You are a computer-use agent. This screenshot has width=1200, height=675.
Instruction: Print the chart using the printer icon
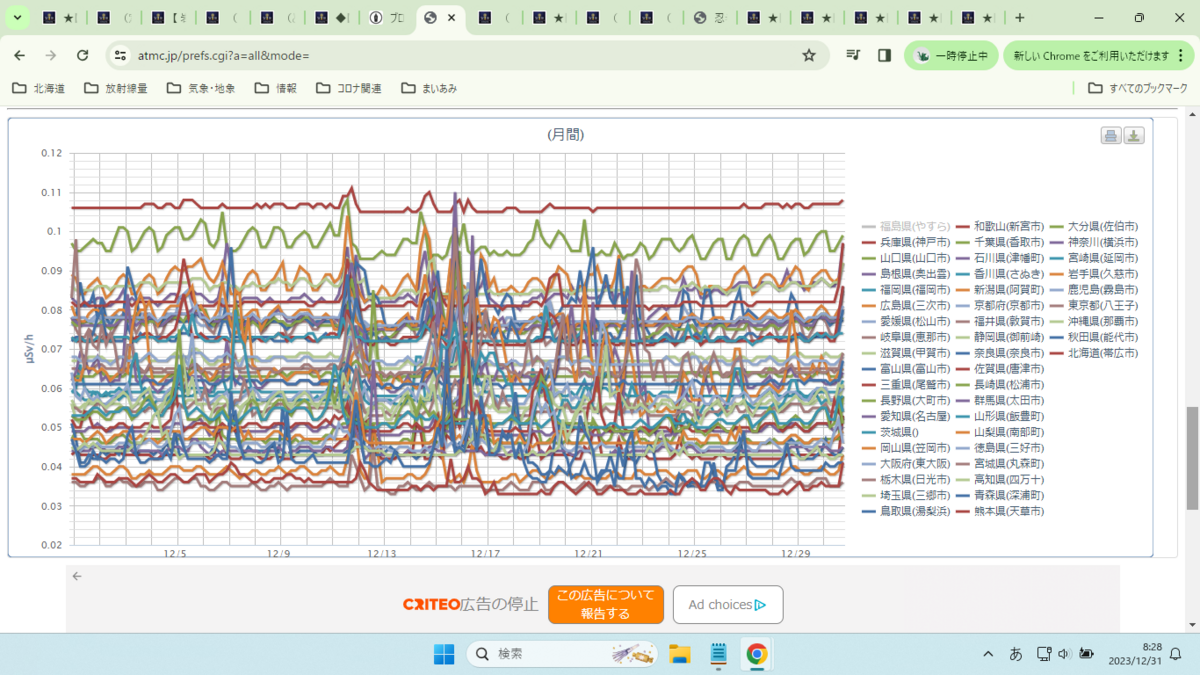[1111, 136]
